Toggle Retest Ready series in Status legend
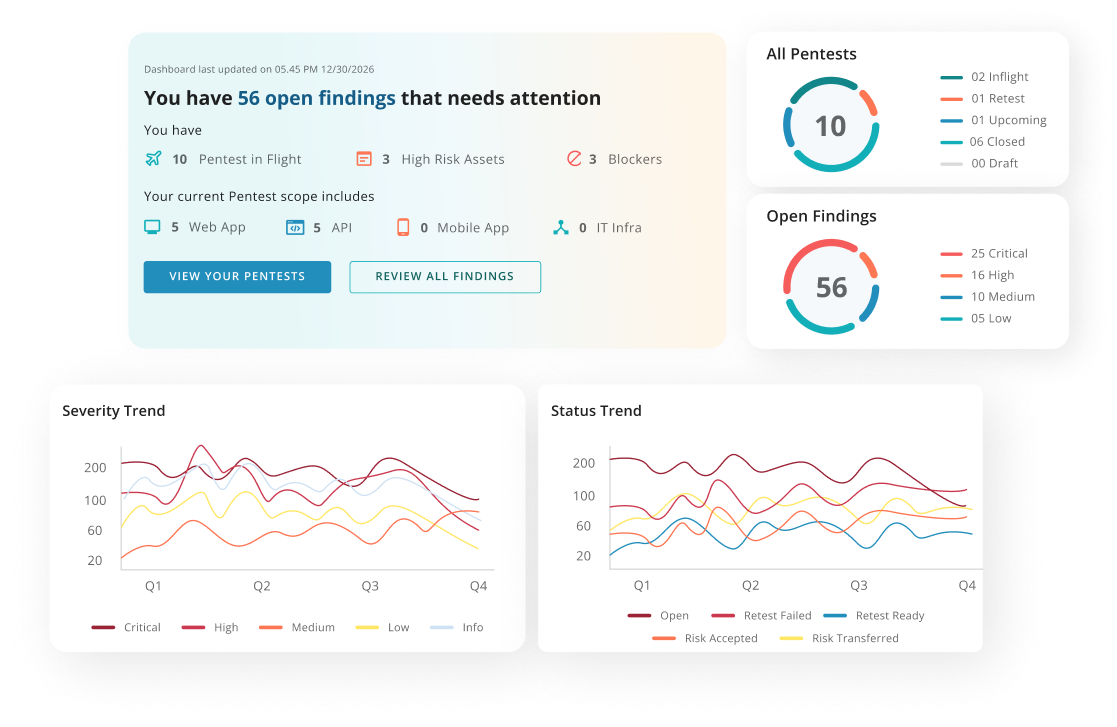This screenshot has height=727, width=1117. pyautogui.click(x=874, y=615)
